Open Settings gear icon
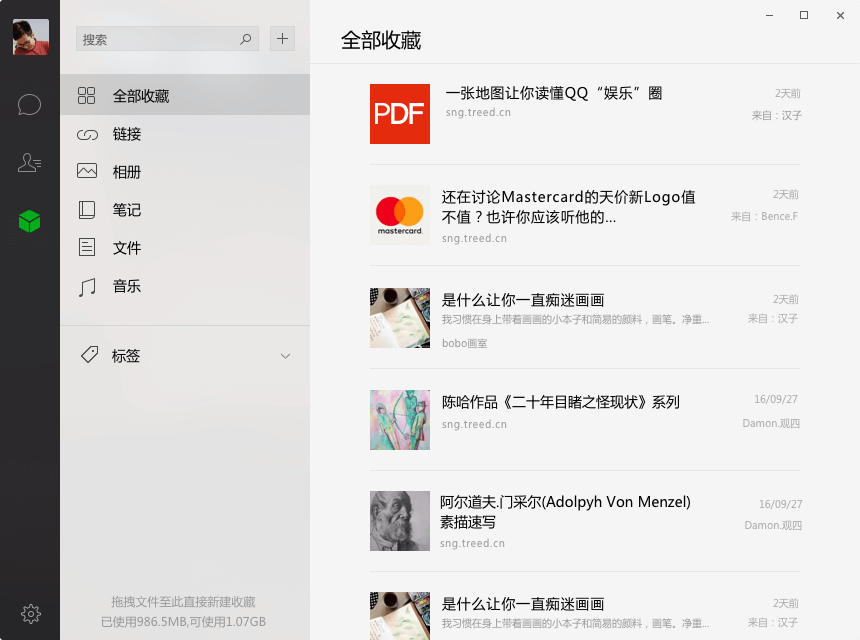Viewport: 860px width, 640px height. pyautogui.click(x=31, y=614)
